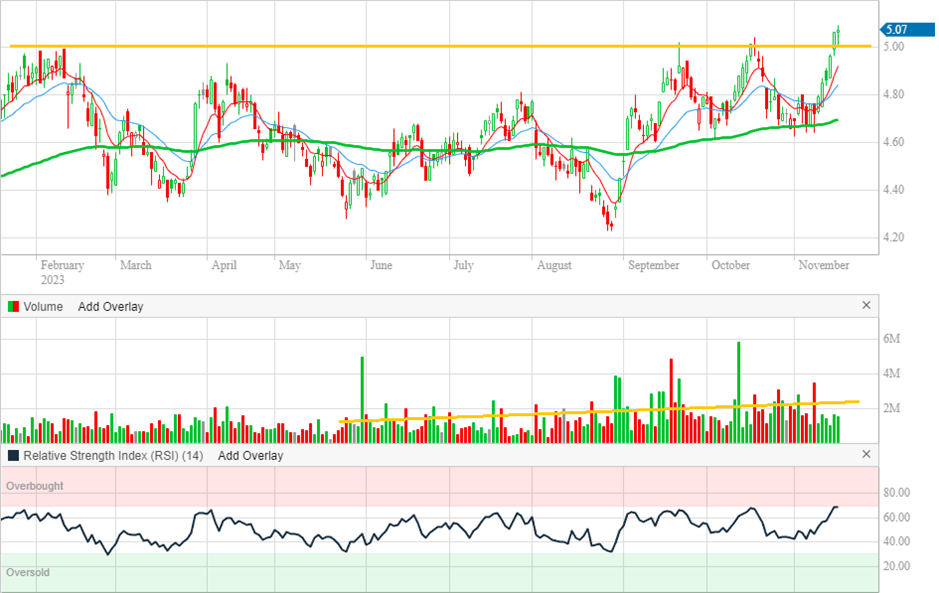The width and height of the screenshot is (939, 593).
Task: Click the September label on time axis
Action: point(653,265)
